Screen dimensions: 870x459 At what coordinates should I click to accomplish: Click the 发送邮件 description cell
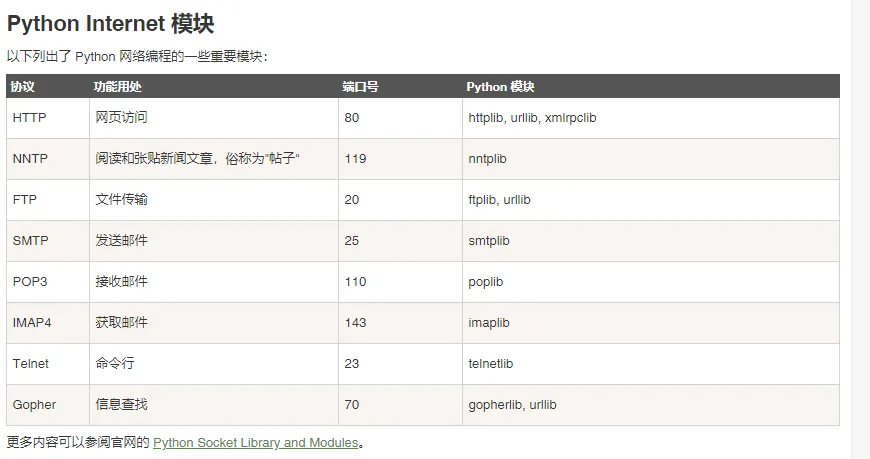pos(121,241)
